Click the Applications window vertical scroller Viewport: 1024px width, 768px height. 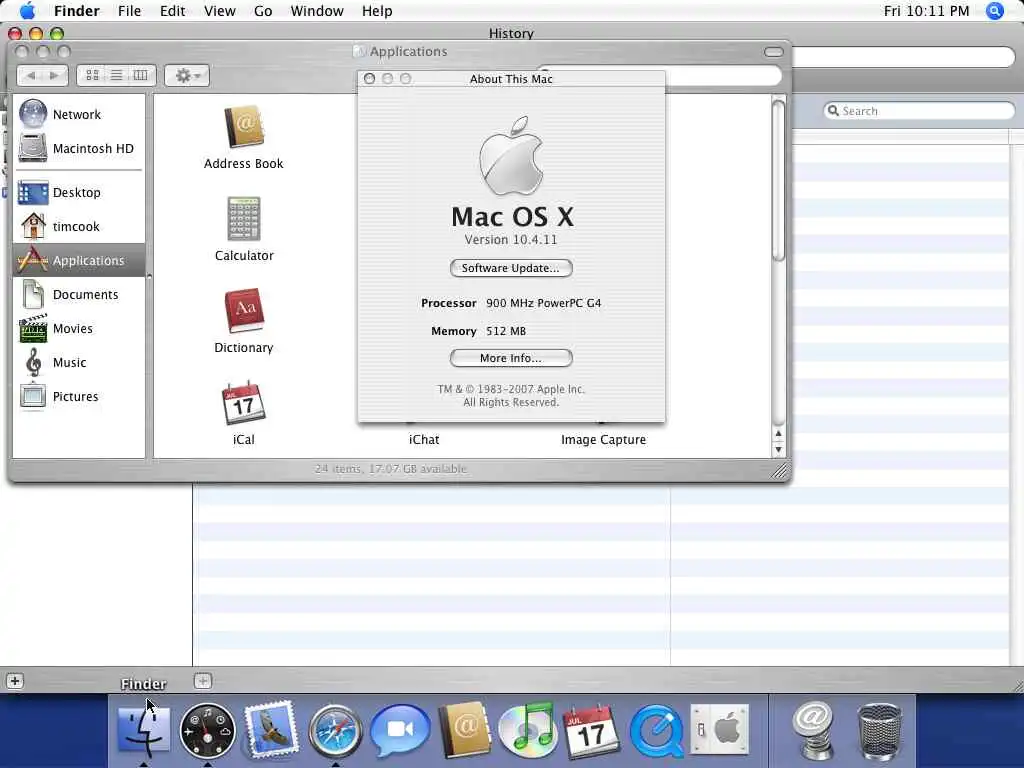pyautogui.click(x=778, y=181)
